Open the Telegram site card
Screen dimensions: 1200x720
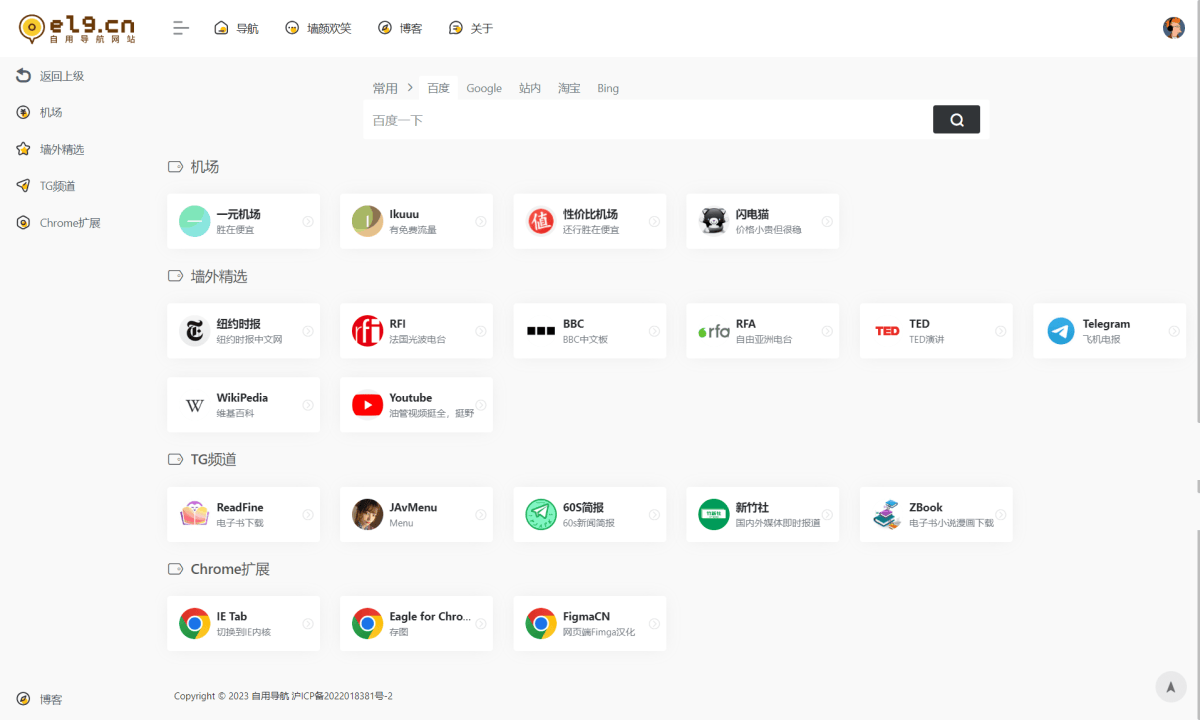pyautogui.click(x=1108, y=331)
